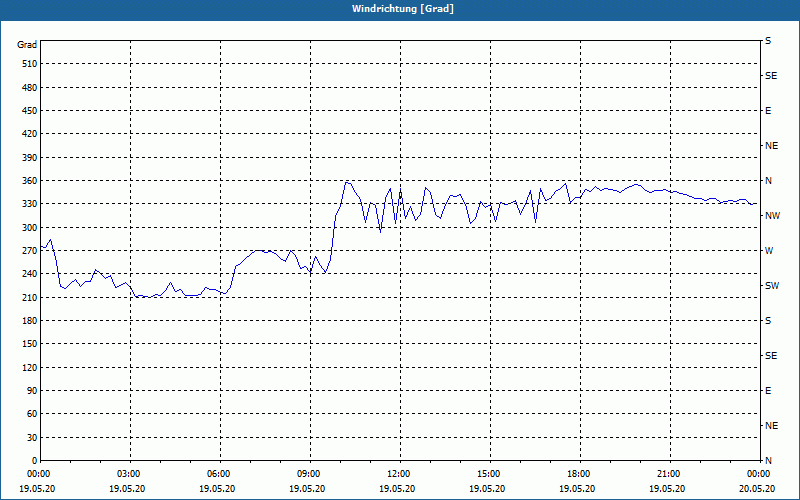Click the 210 degree axis label
800x500 pixels.
(30, 297)
